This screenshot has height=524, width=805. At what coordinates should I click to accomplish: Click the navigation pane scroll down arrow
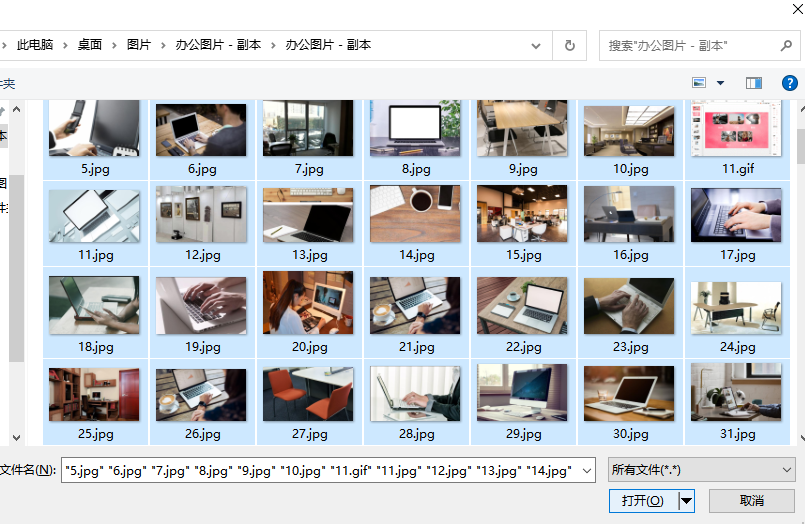click(x=16, y=438)
